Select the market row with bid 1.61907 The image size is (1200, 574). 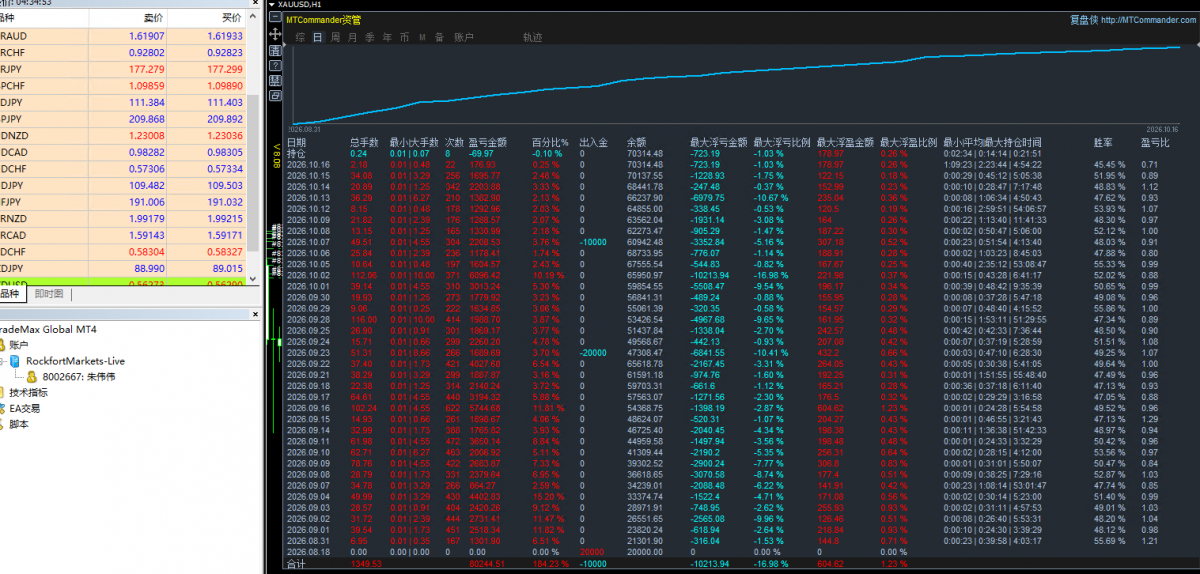(x=123, y=36)
